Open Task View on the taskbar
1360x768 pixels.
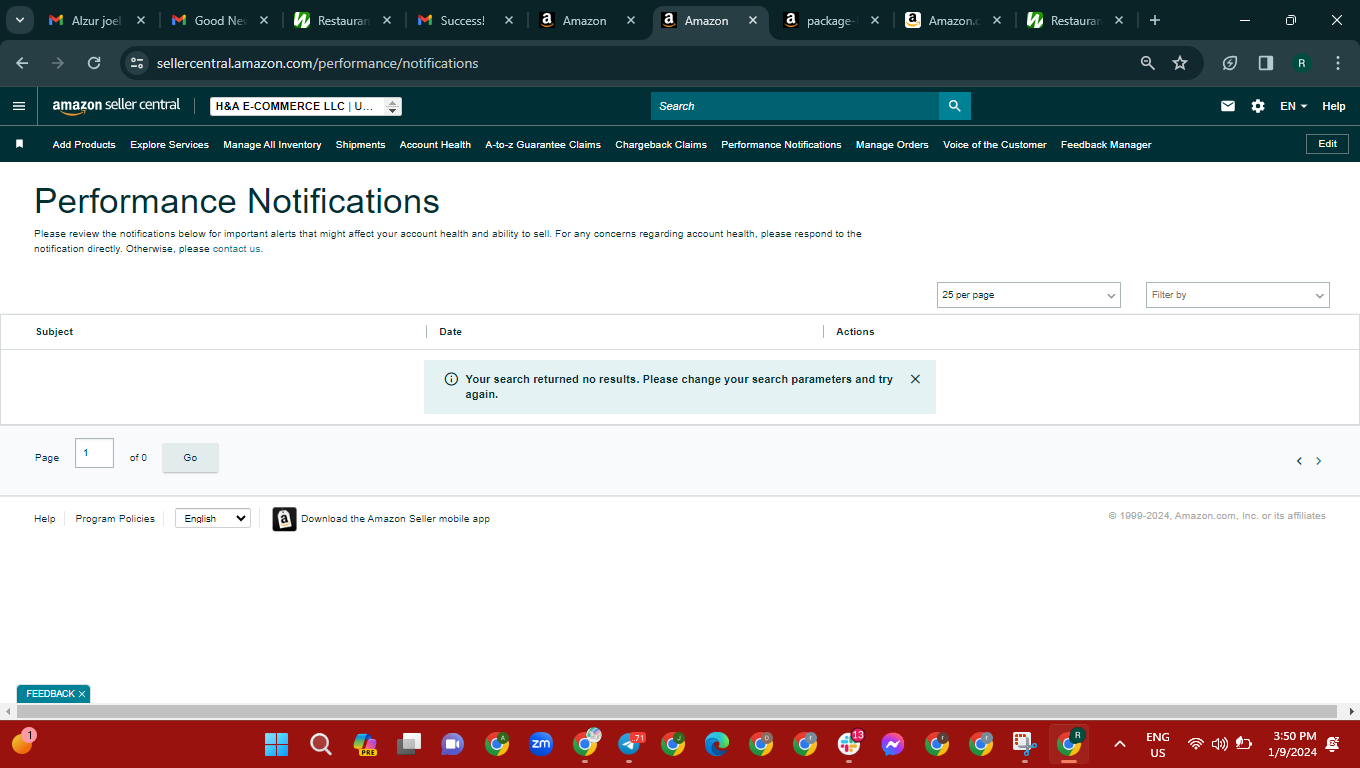point(408,744)
